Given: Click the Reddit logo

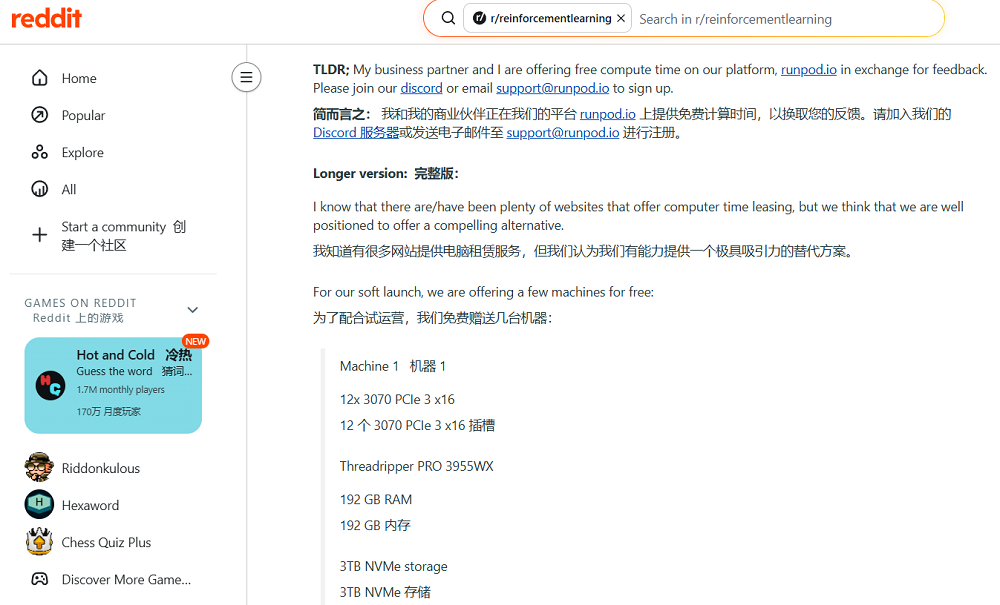Looking at the screenshot, I should tap(46, 18).
